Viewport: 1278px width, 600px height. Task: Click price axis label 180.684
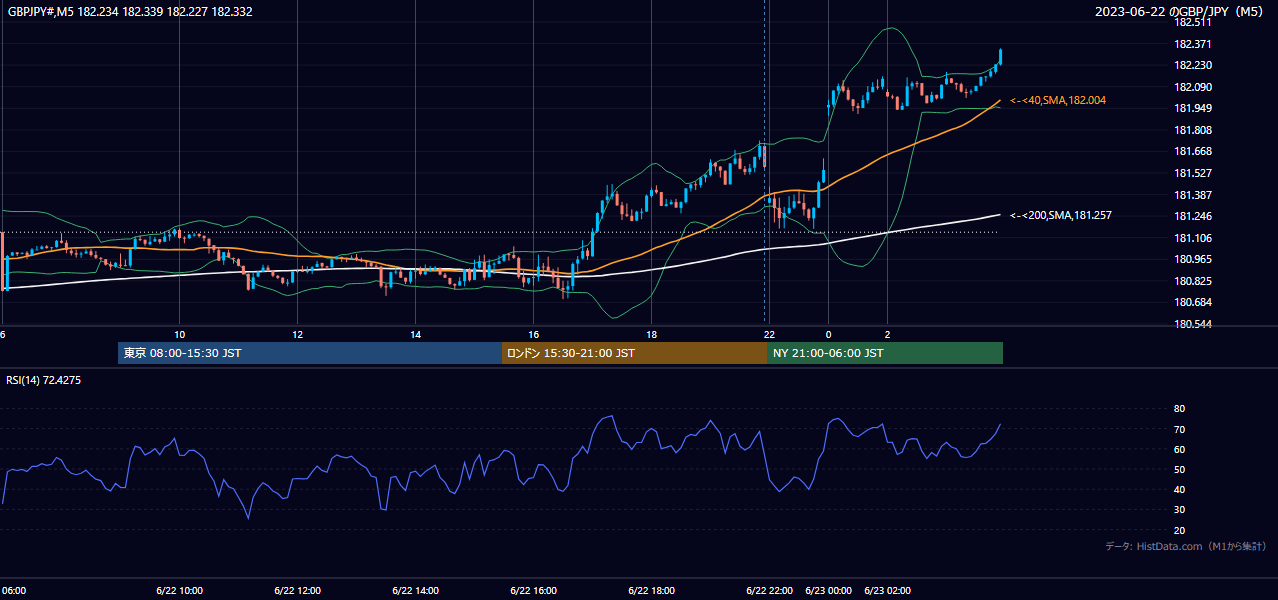pyautogui.click(x=1192, y=302)
